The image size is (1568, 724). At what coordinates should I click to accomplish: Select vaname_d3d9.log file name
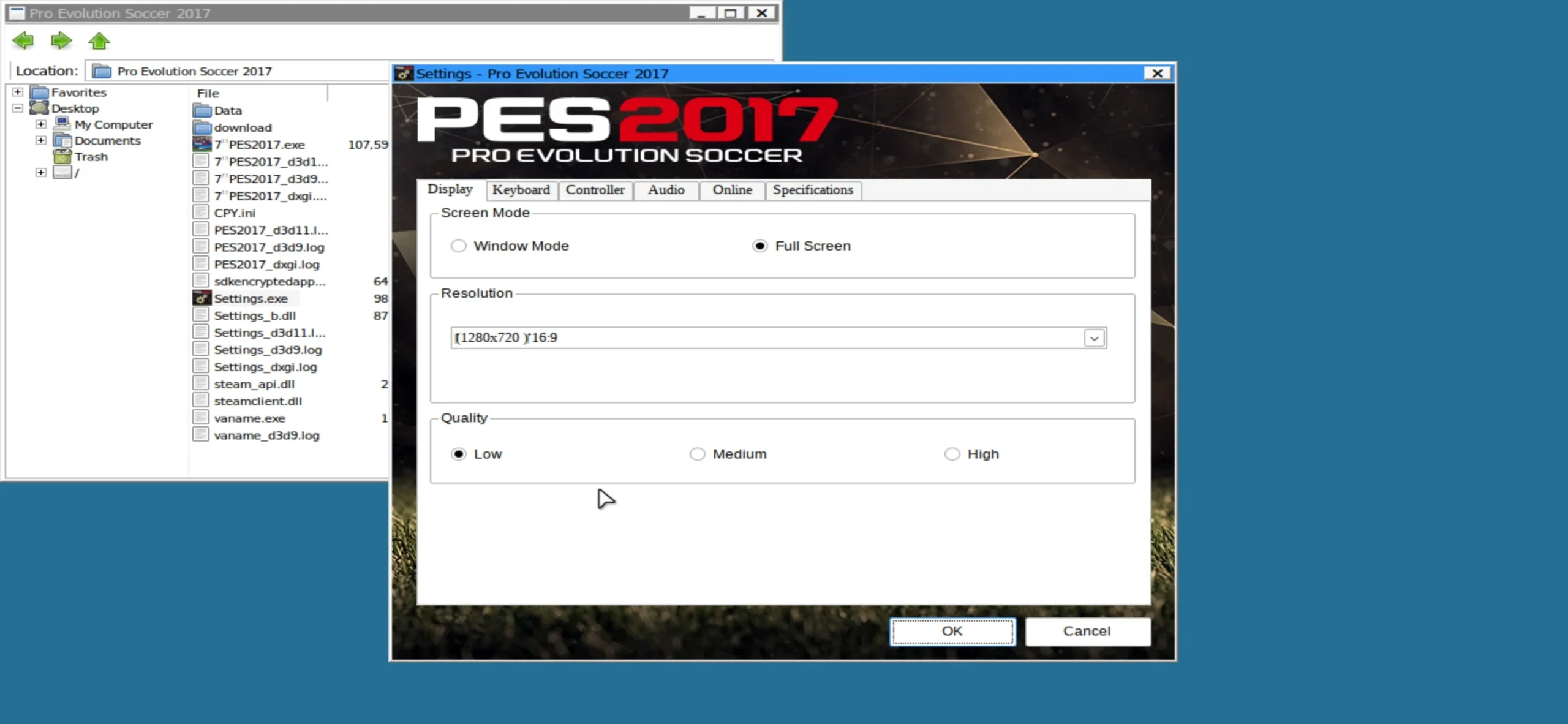267,436
